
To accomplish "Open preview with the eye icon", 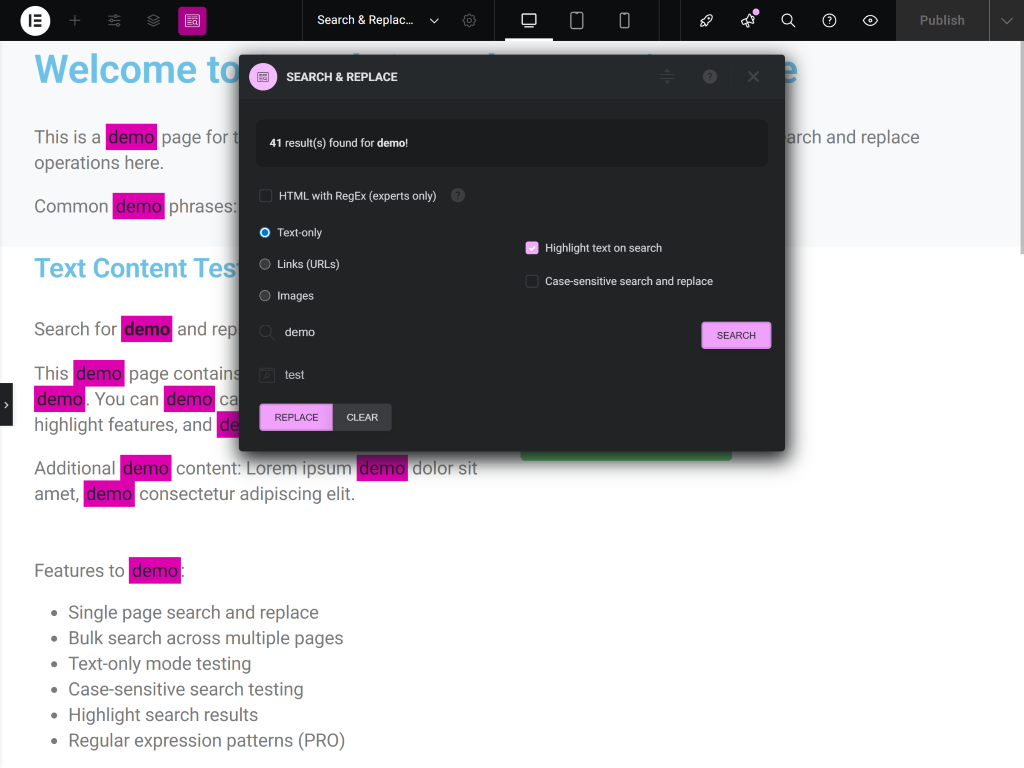I will click(x=869, y=20).
